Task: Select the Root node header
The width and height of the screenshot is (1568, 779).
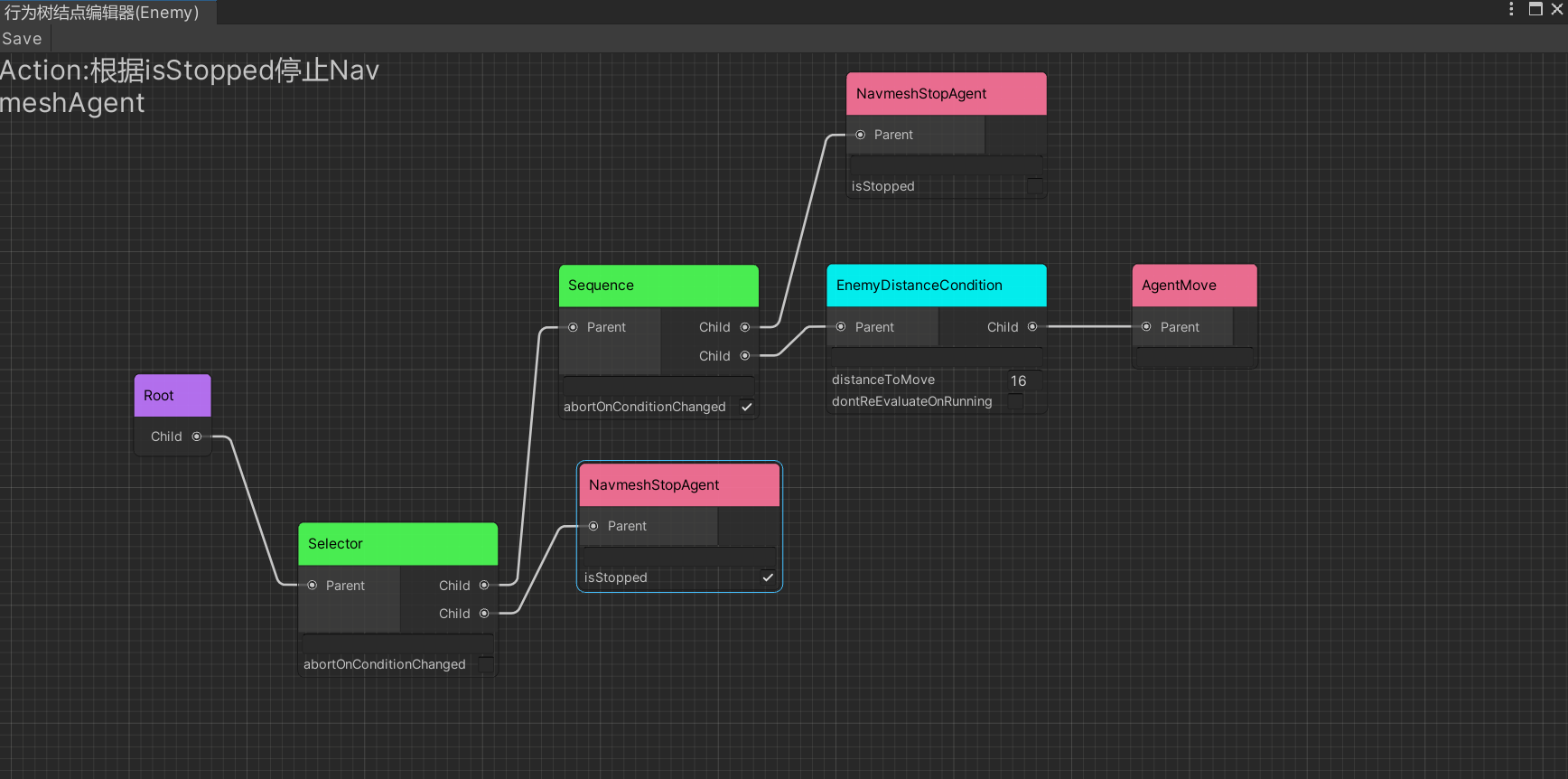Action: (173, 396)
